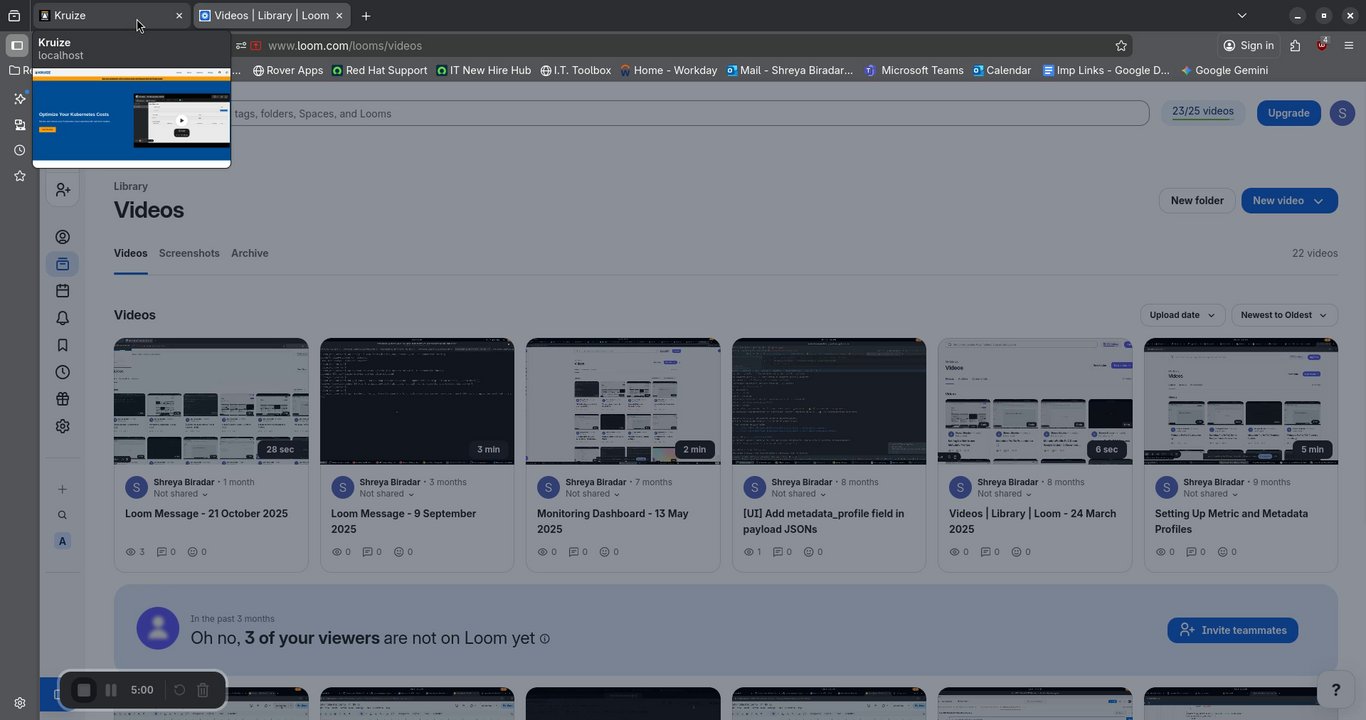The image size is (1366, 720).
Task: Click the plus icon in Loom sidebar
Action: [62, 489]
